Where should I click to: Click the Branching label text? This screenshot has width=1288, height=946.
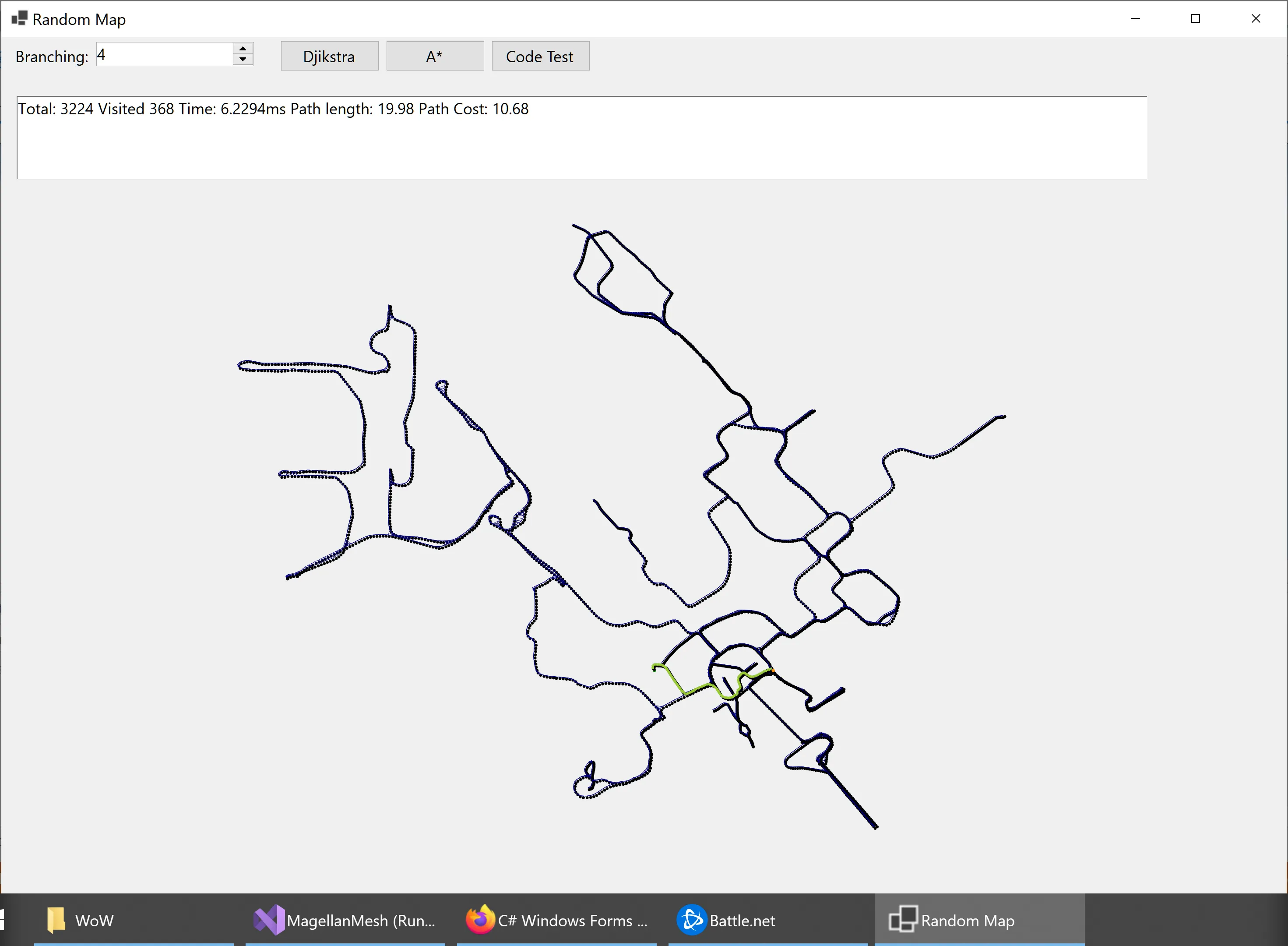click(52, 56)
